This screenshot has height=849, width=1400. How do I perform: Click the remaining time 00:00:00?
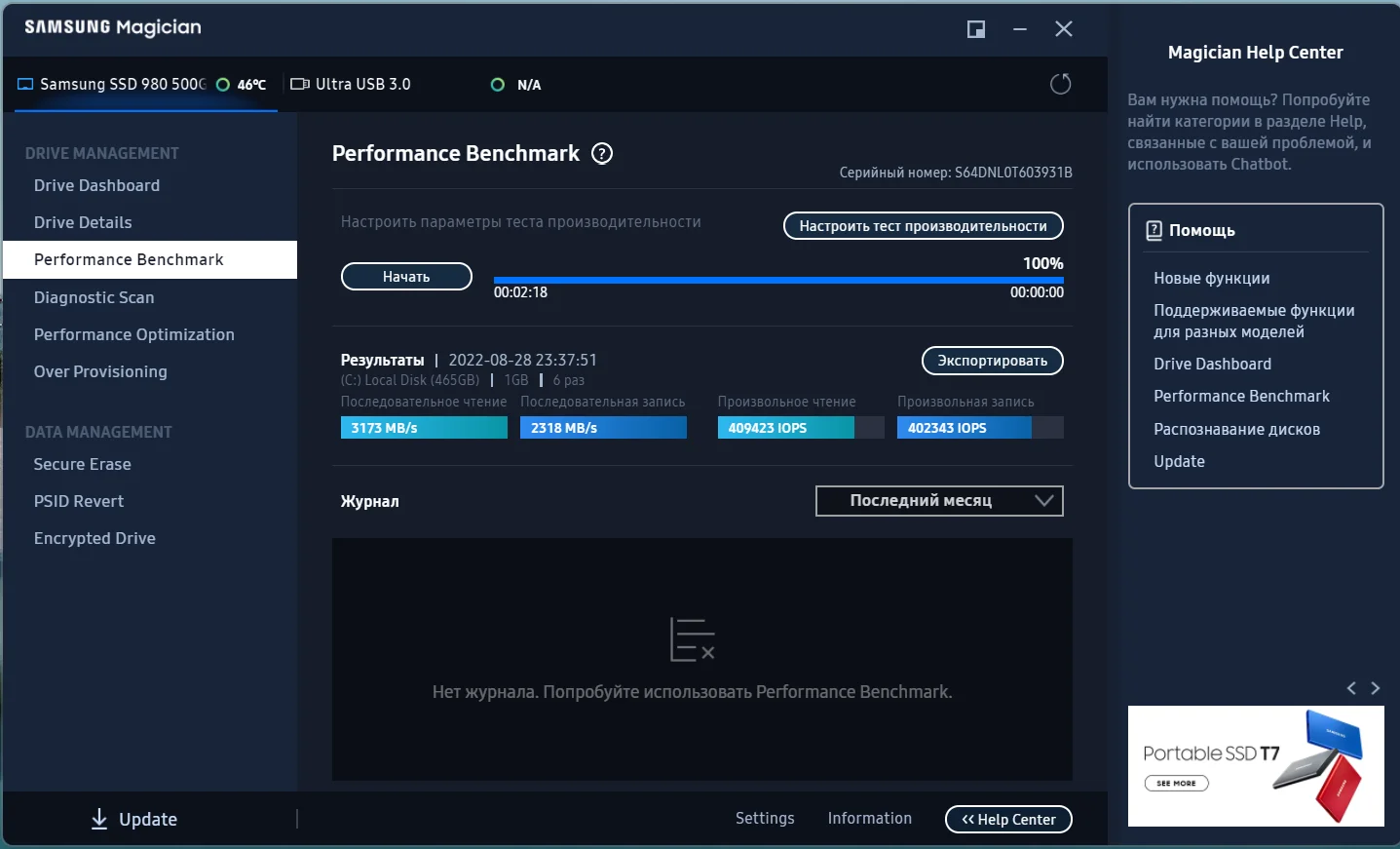[1037, 292]
